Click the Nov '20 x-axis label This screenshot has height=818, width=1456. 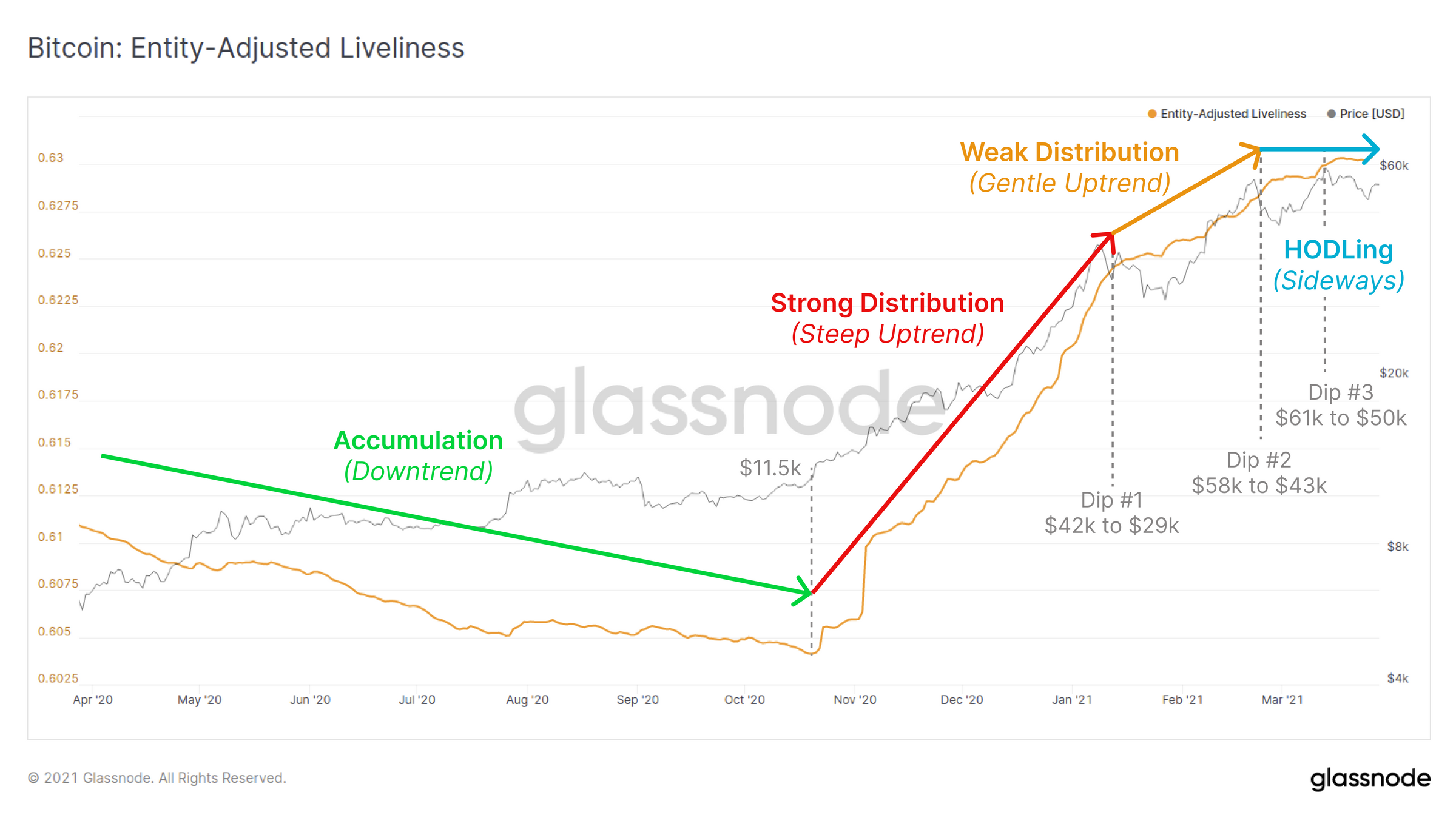tap(855, 700)
